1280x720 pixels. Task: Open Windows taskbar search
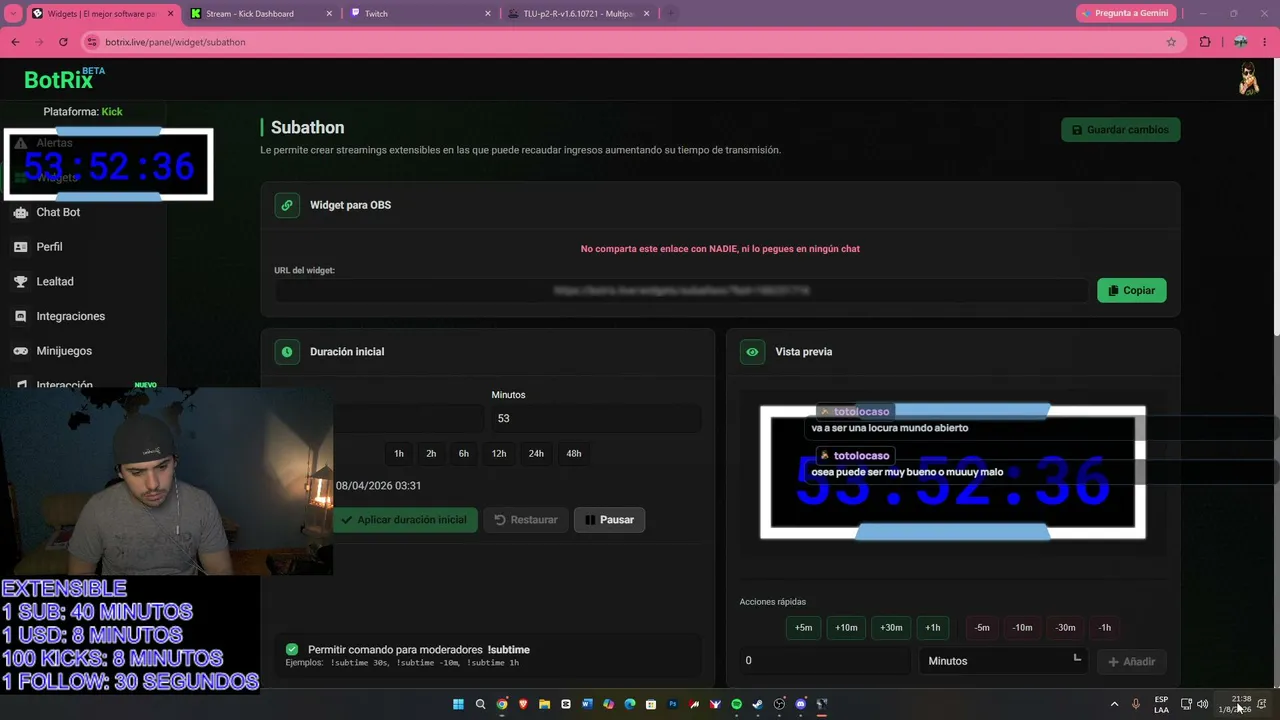pyautogui.click(x=480, y=704)
